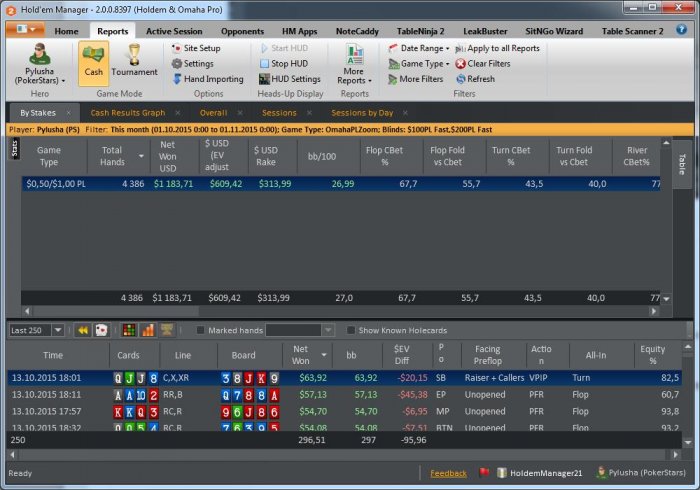Image resolution: width=700 pixels, height=490 pixels.
Task: Switch to Sessions by Day report tab
Action: 362,113
